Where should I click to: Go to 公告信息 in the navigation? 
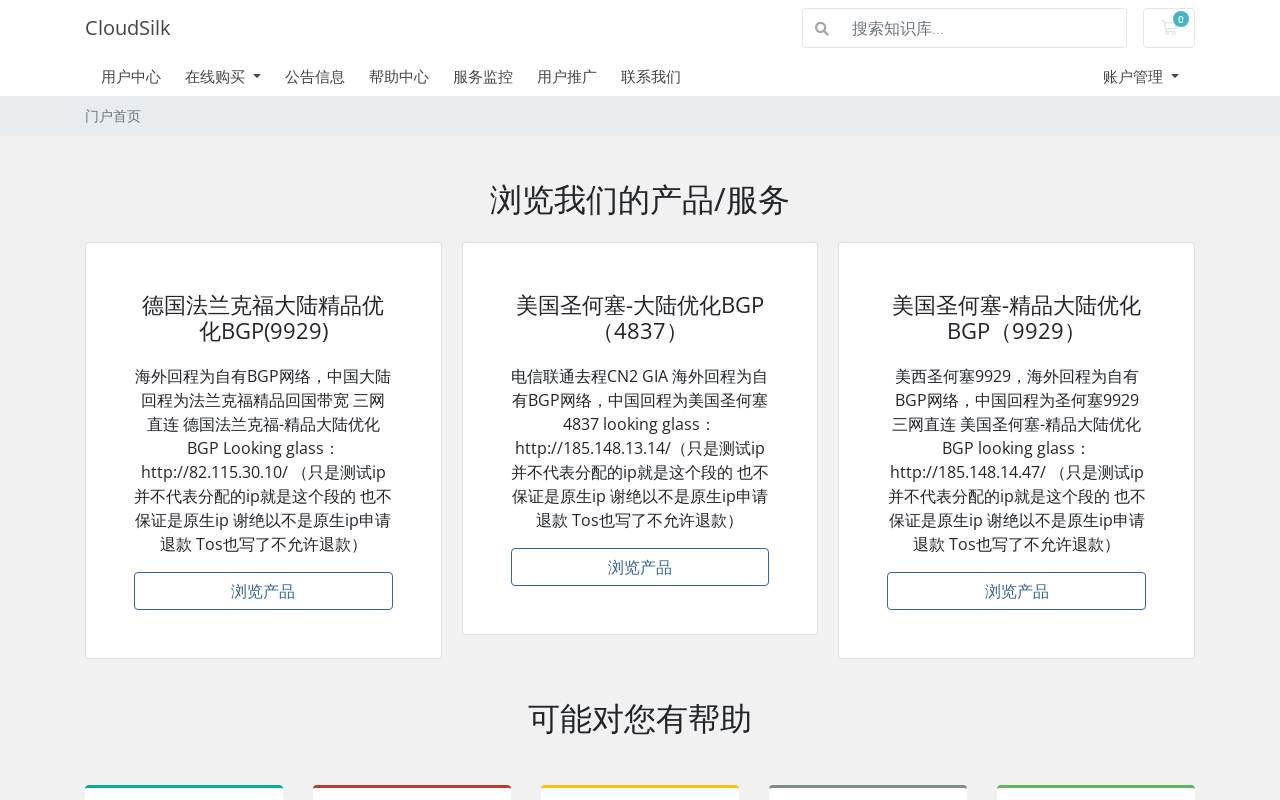pos(315,77)
